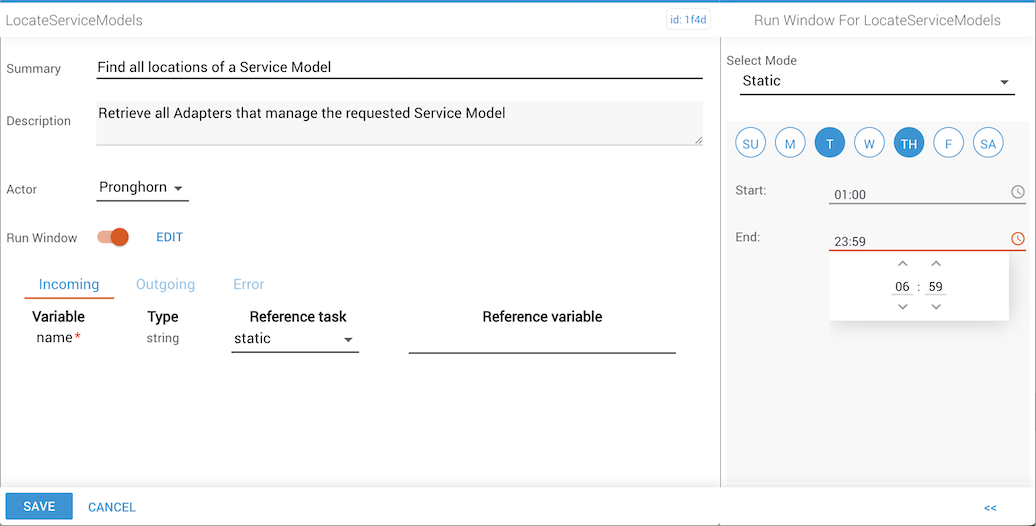
Task: Increase the minutes in the time picker
Action: pyautogui.click(x=936, y=264)
